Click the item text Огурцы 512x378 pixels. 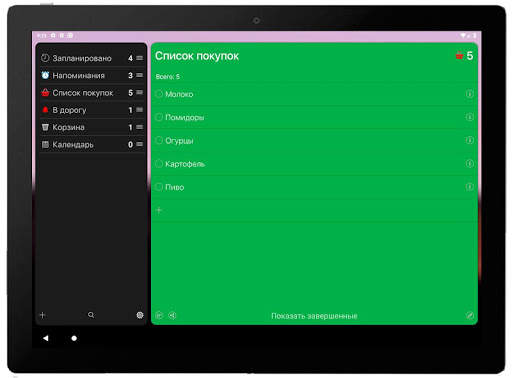179,141
